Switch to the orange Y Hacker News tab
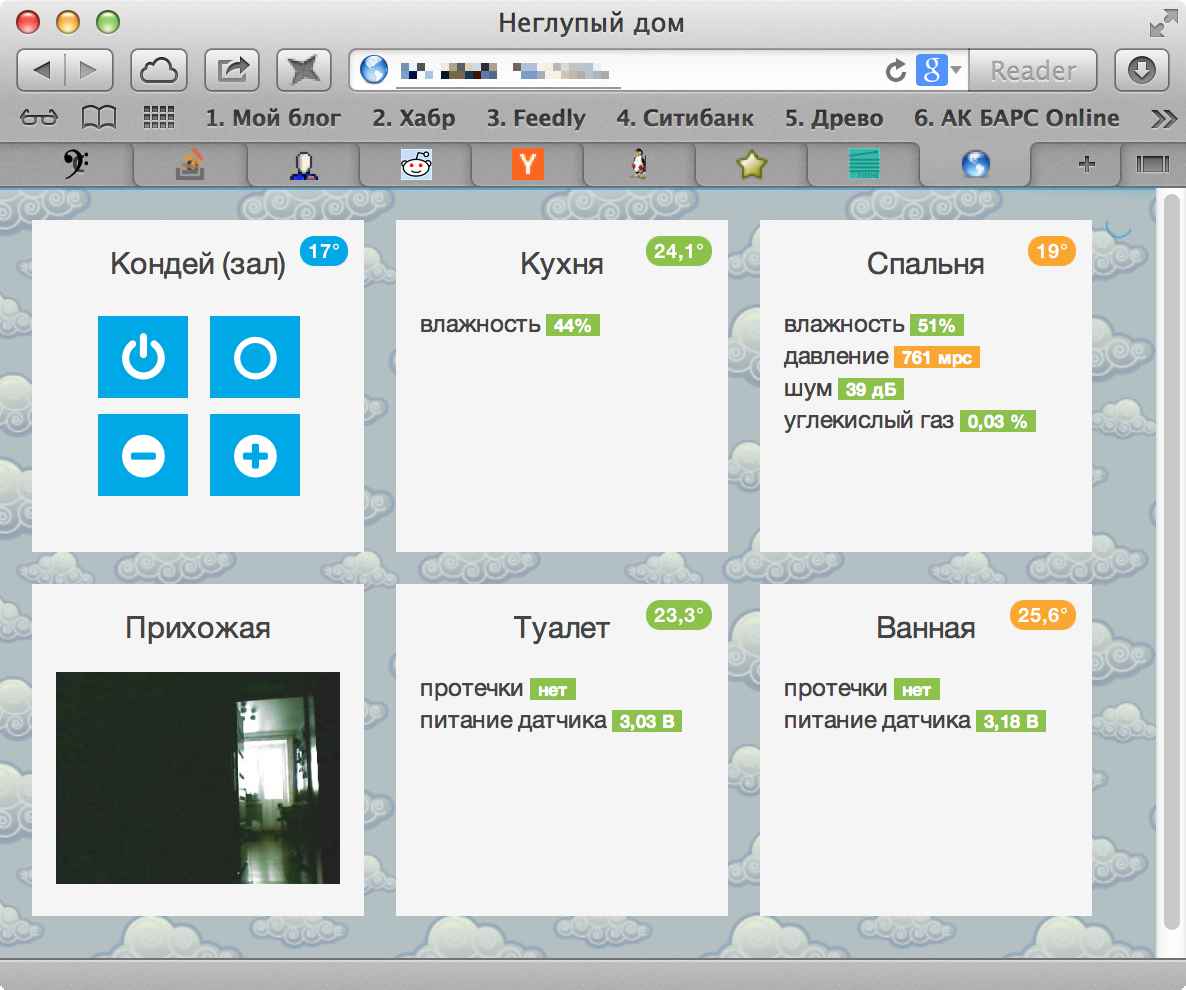 pyautogui.click(x=527, y=164)
